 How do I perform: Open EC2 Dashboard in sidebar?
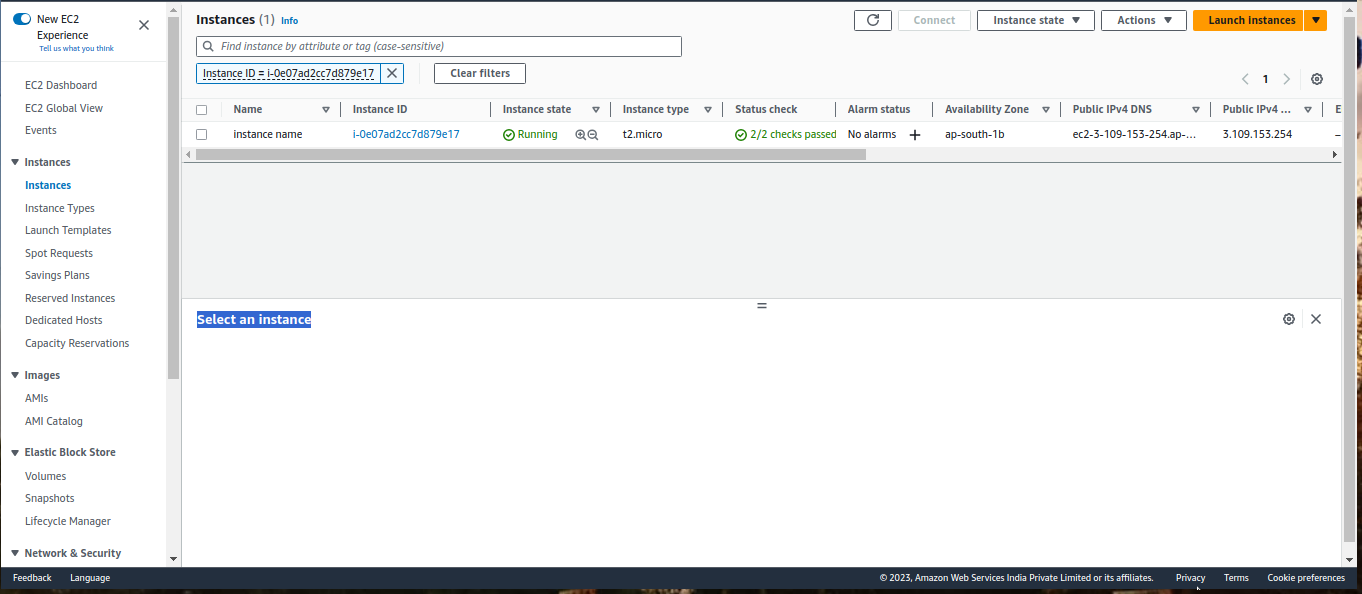click(x=61, y=85)
